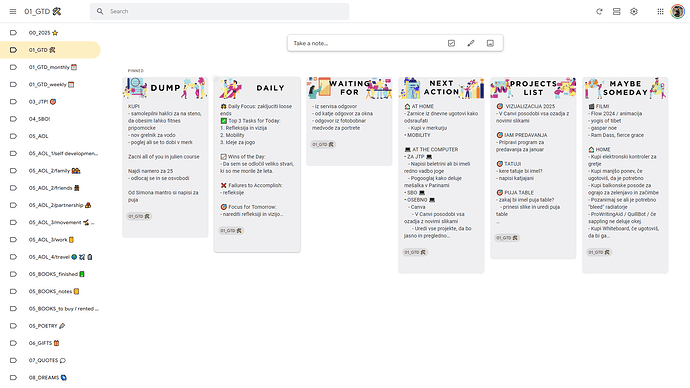Image resolution: width=690 pixels, height=388 pixels.
Task: Start a new note with drawing
Action: coord(471,43)
